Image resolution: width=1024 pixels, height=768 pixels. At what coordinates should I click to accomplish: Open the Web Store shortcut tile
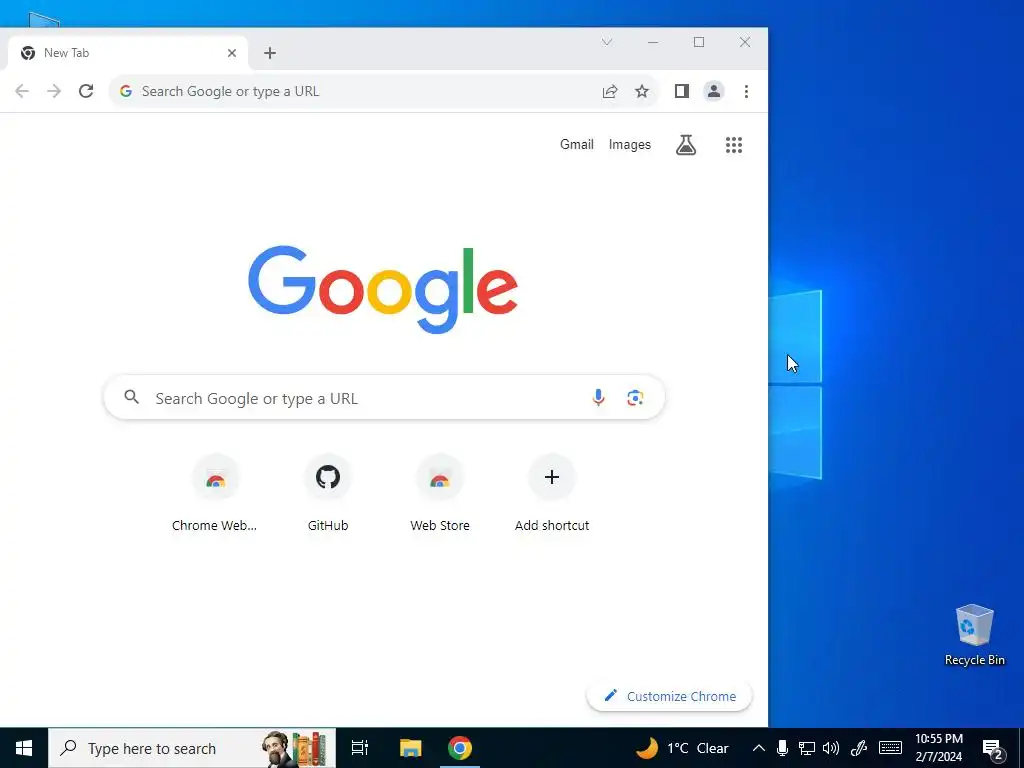coord(440,494)
